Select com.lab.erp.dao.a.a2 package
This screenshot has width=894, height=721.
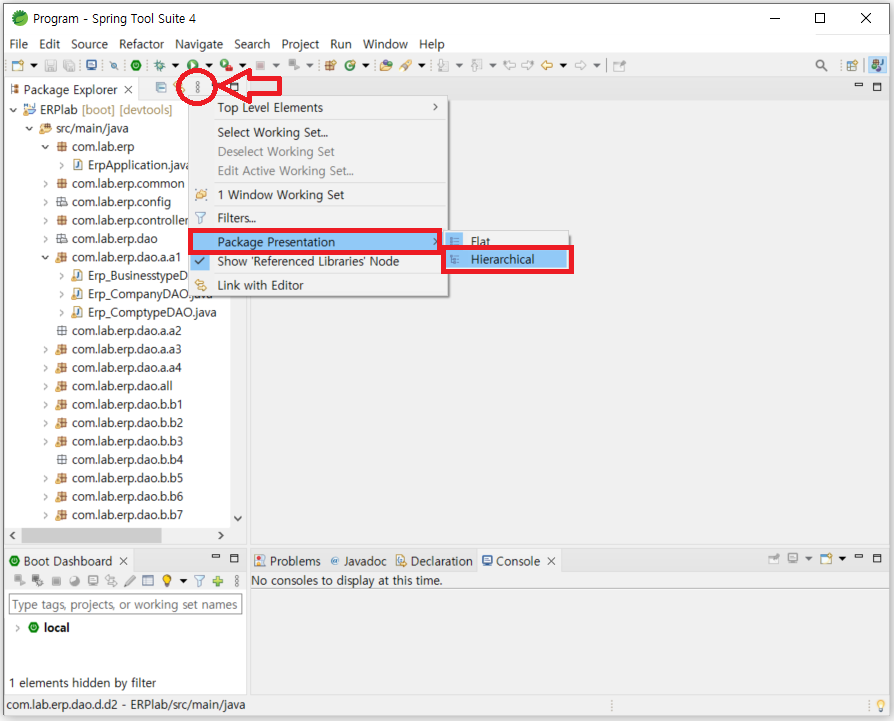[x=126, y=331]
